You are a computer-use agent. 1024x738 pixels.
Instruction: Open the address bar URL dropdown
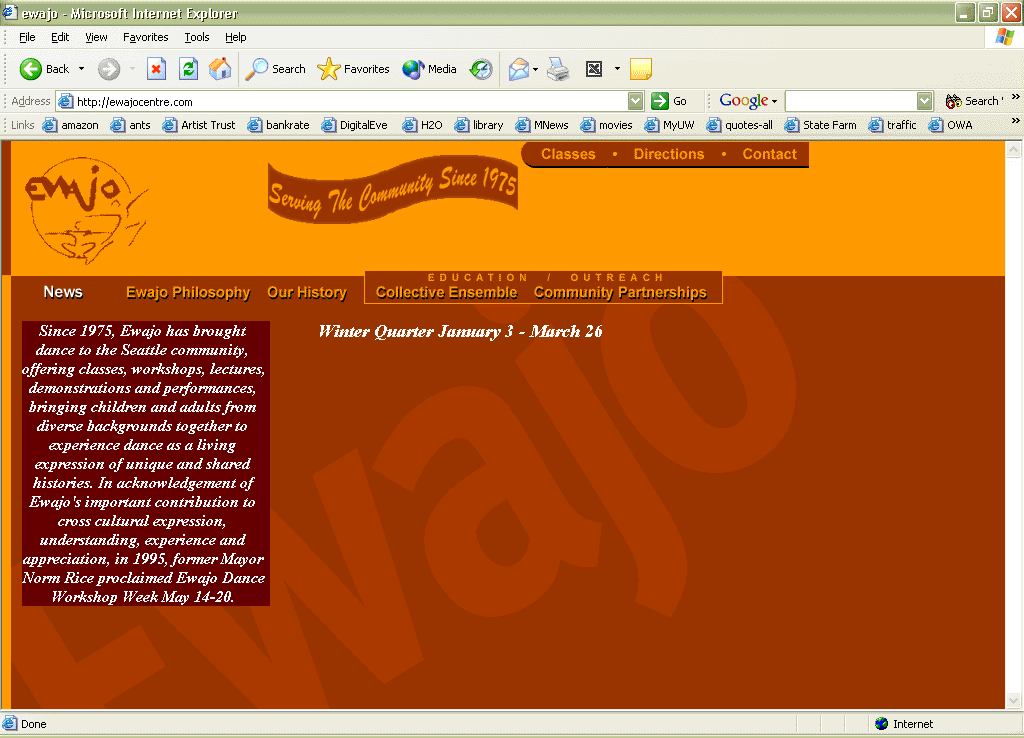635,101
